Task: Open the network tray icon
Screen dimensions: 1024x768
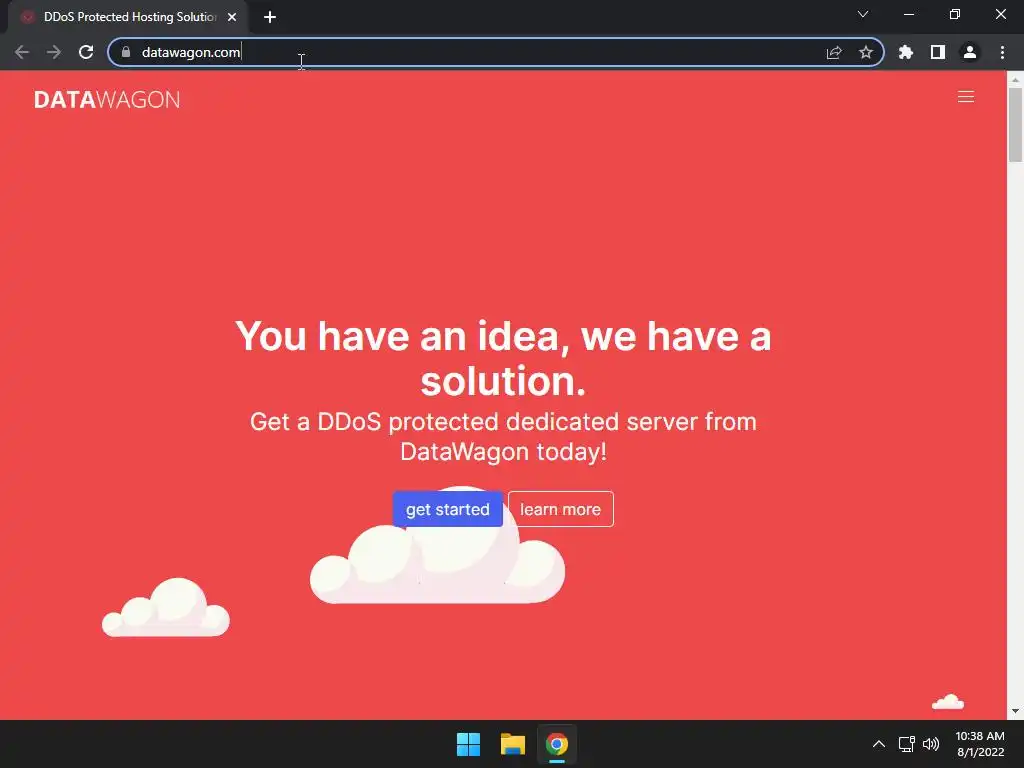Action: pyautogui.click(x=906, y=744)
